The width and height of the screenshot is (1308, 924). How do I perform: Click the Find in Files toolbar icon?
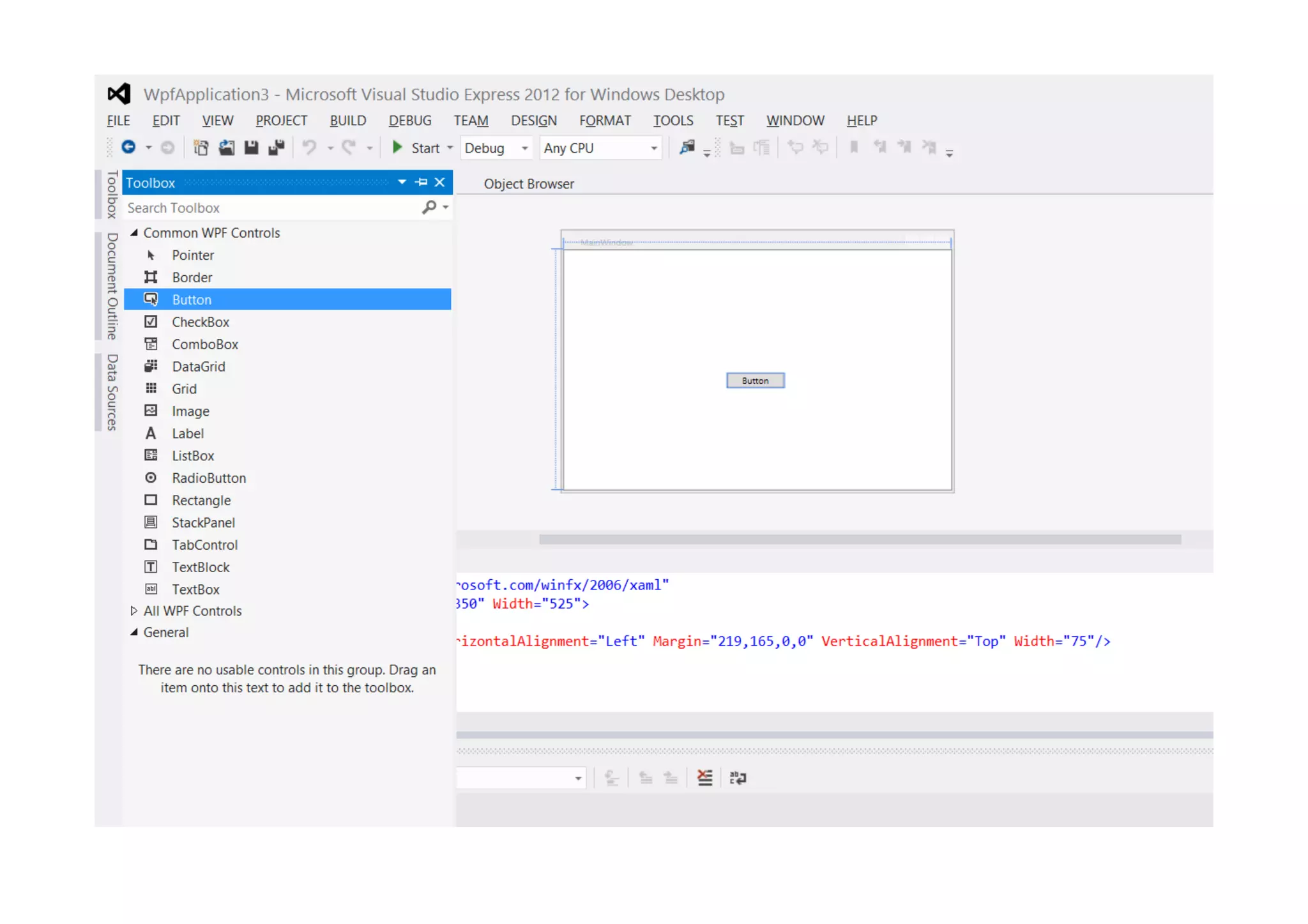pos(687,148)
